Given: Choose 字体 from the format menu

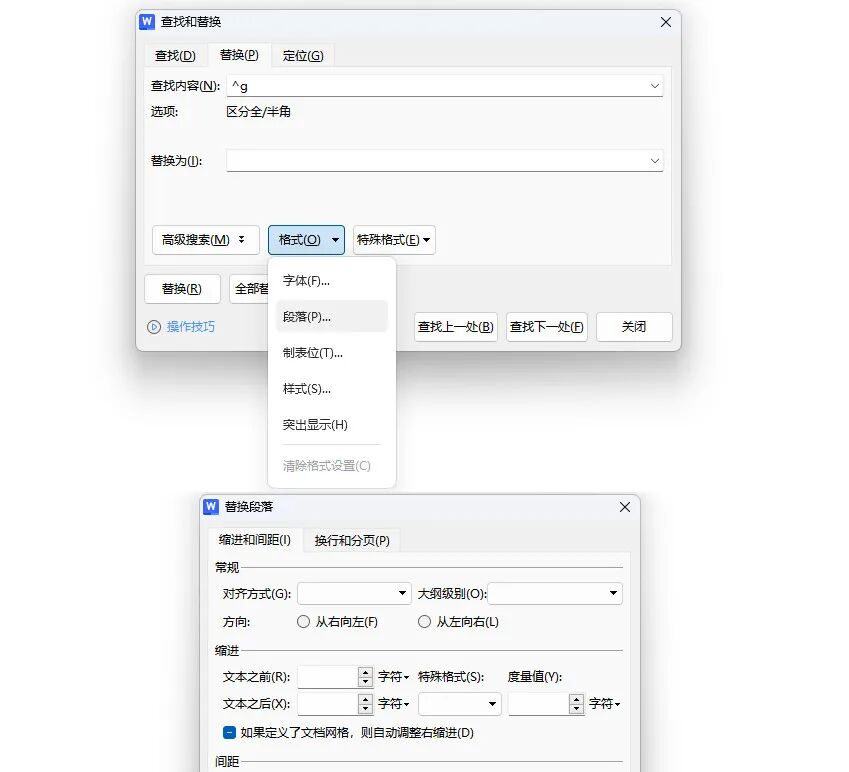Looking at the screenshot, I should pyautogui.click(x=304, y=281).
